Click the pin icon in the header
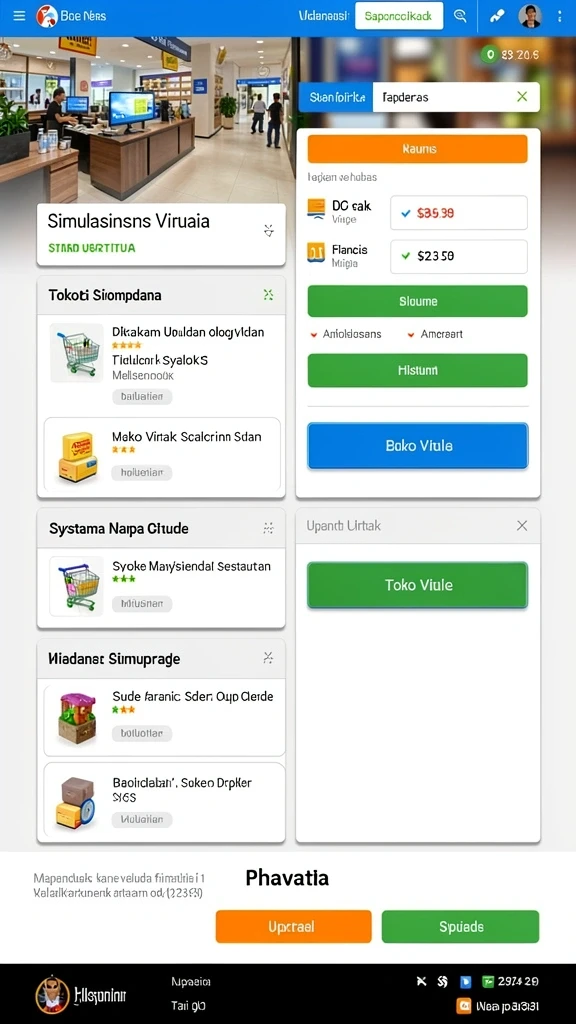Screen dimensions: 576x1024 tap(498, 16)
